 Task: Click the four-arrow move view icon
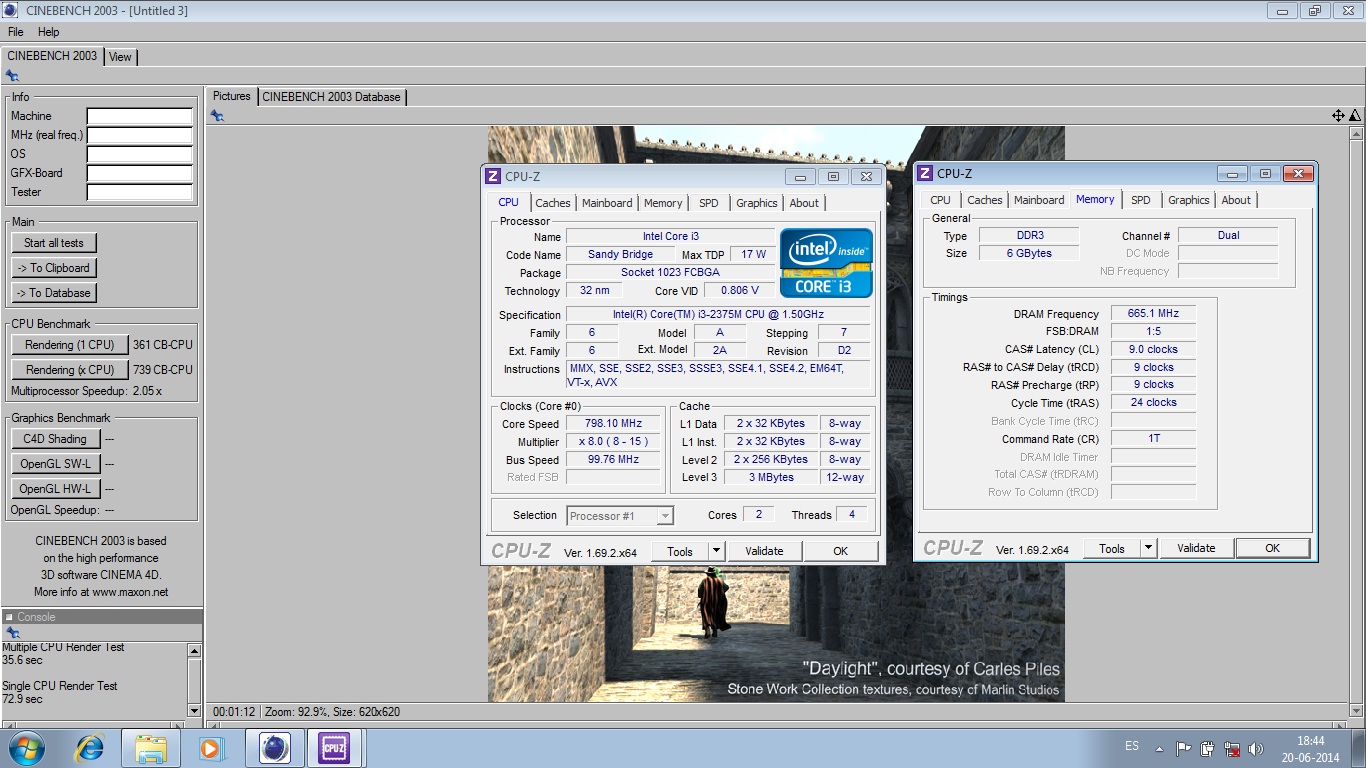pos(1338,116)
